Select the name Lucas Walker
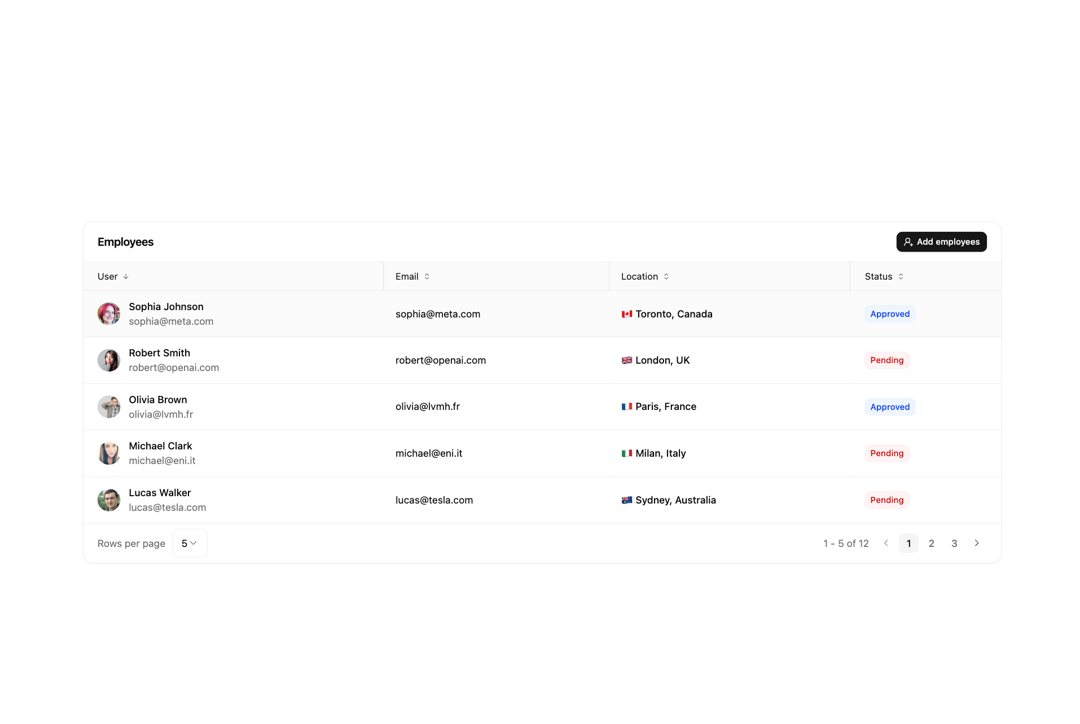The image size is (1080, 724). [x=160, y=493]
